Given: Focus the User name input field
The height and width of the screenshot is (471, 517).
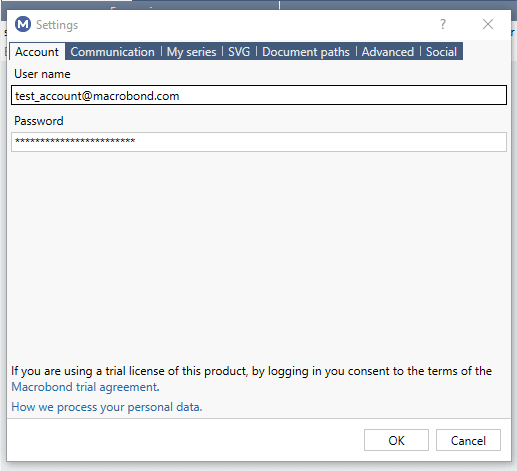Looking at the screenshot, I should [x=259, y=95].
